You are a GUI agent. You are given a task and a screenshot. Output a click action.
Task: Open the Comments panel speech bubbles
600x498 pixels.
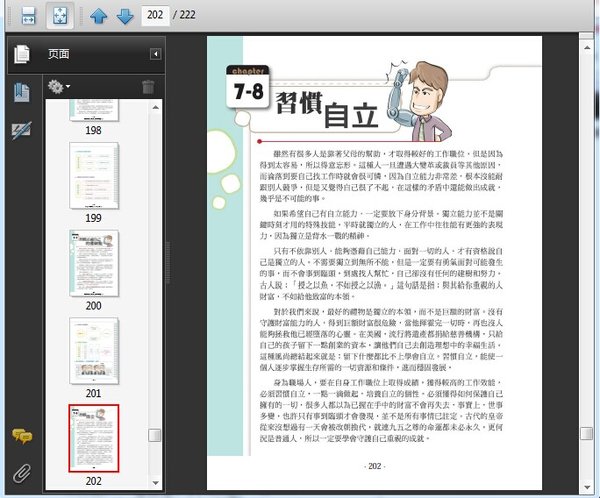(21, 436)
